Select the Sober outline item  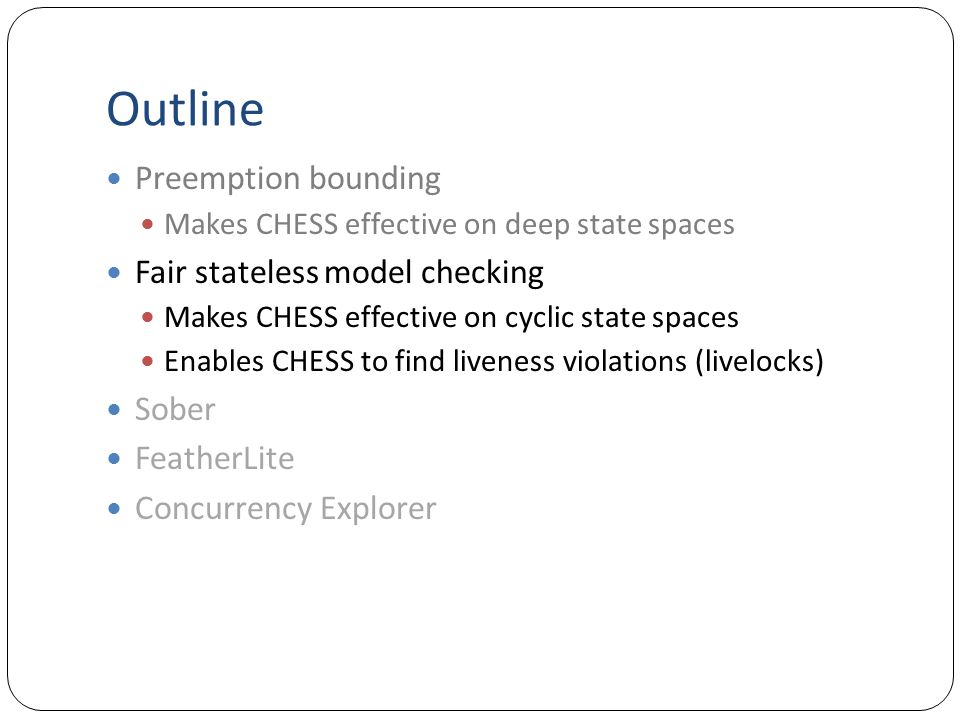175,410
